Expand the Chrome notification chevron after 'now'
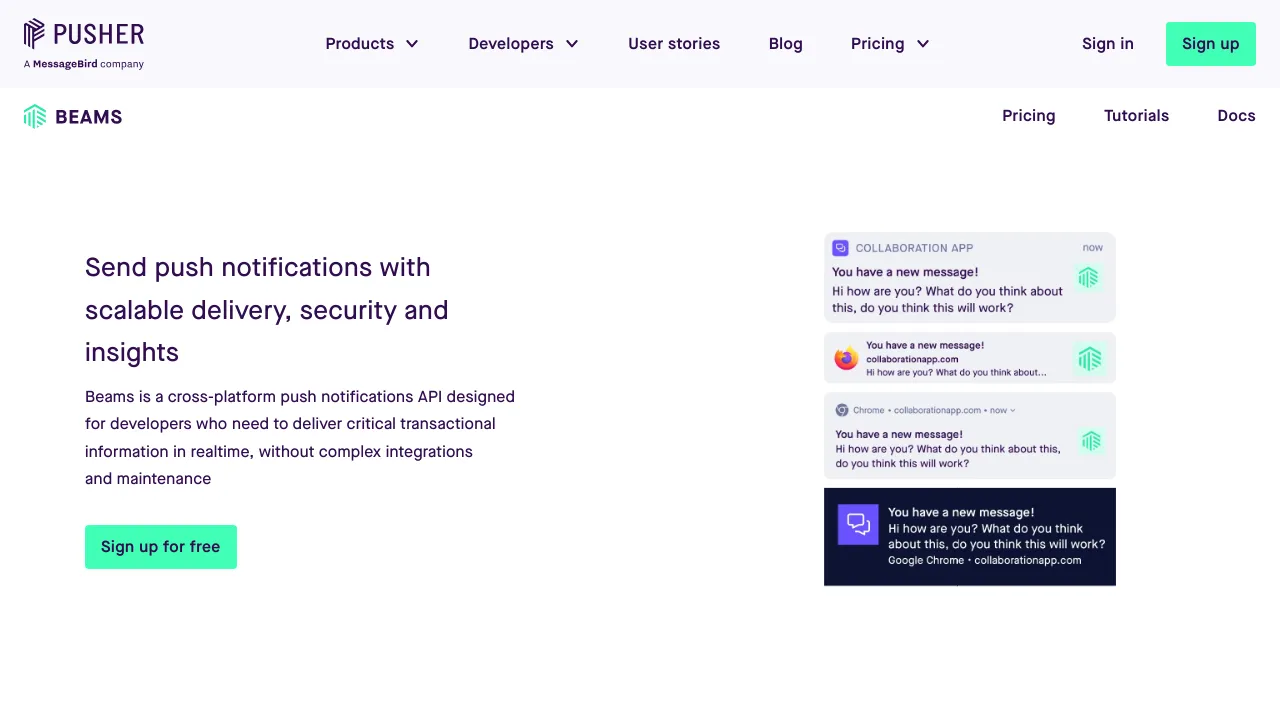Screen dimensions: 1280x720 pyautogui.click(x=1013, y=410)
